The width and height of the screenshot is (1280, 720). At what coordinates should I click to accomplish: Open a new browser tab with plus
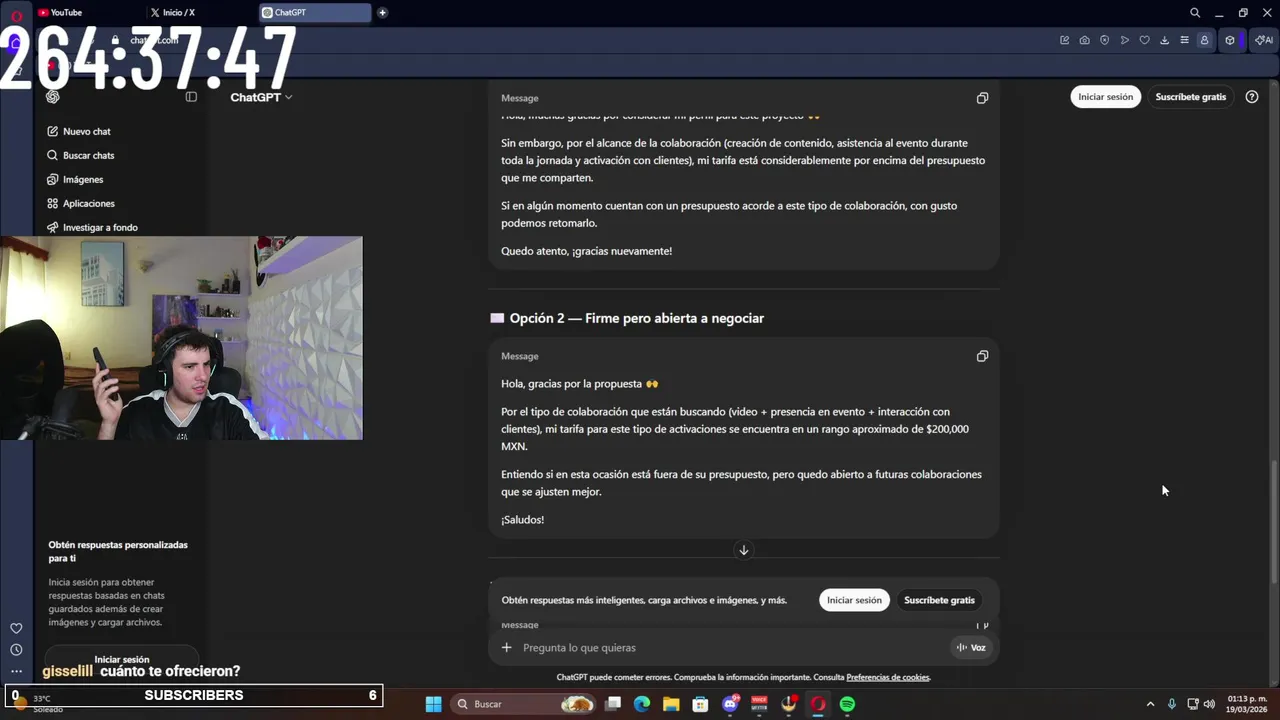(382, 13)
